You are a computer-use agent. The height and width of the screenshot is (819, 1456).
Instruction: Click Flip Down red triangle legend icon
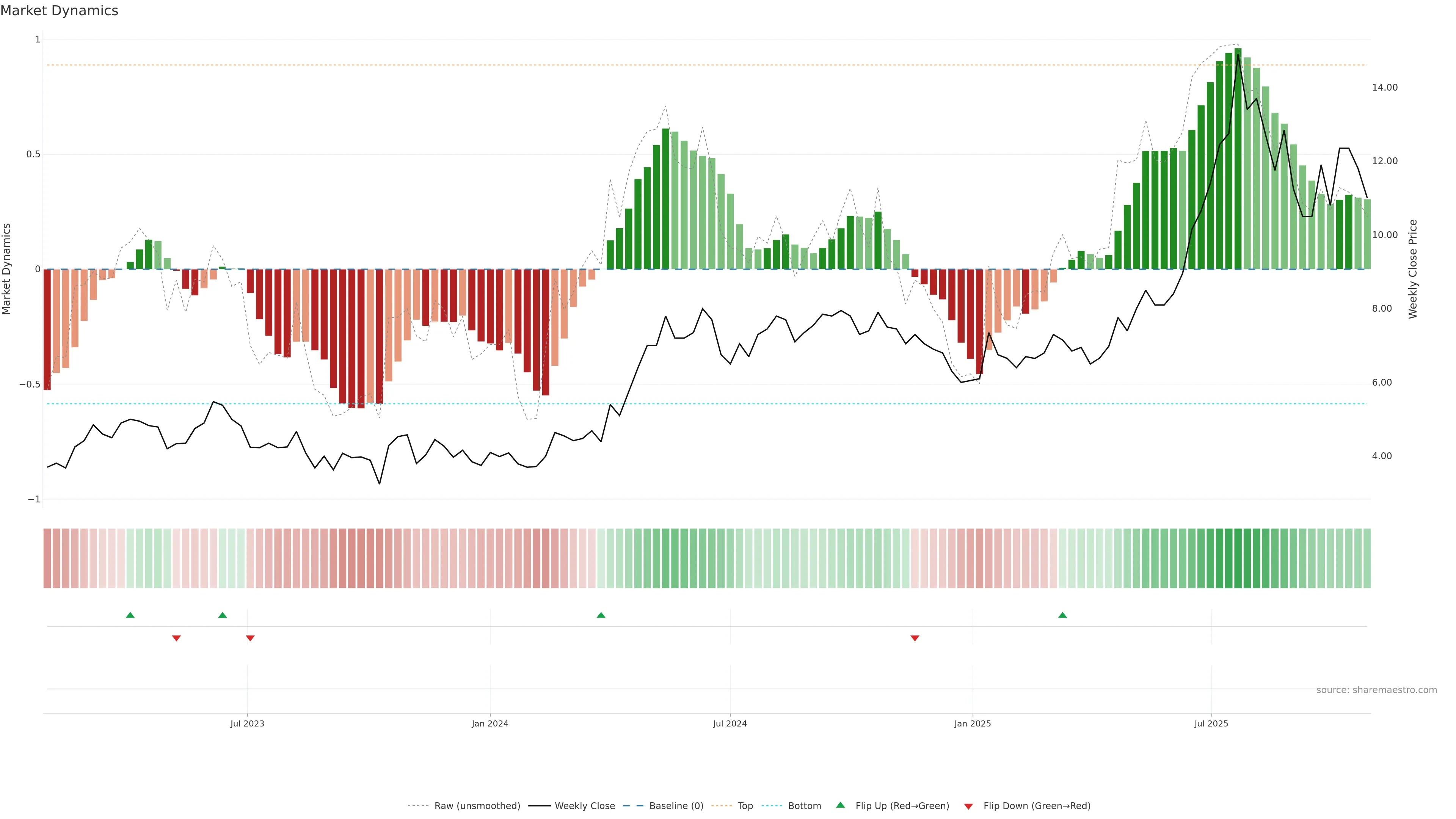968,806
